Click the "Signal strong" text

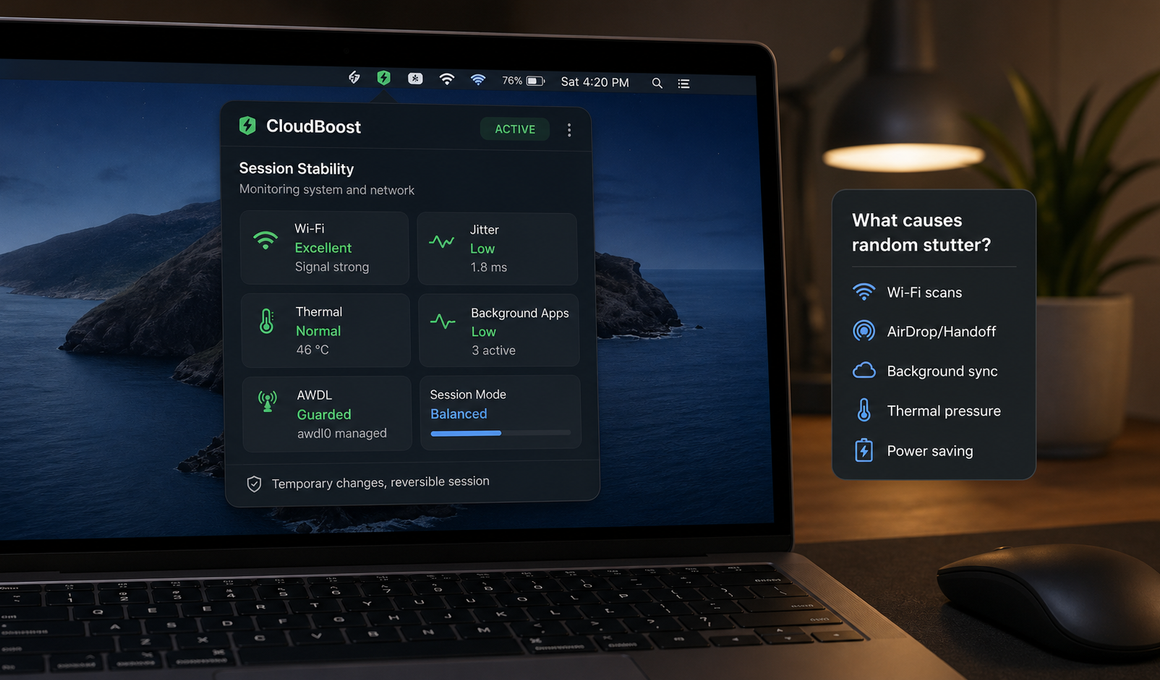pyautogui.click(x=331, y=266)
